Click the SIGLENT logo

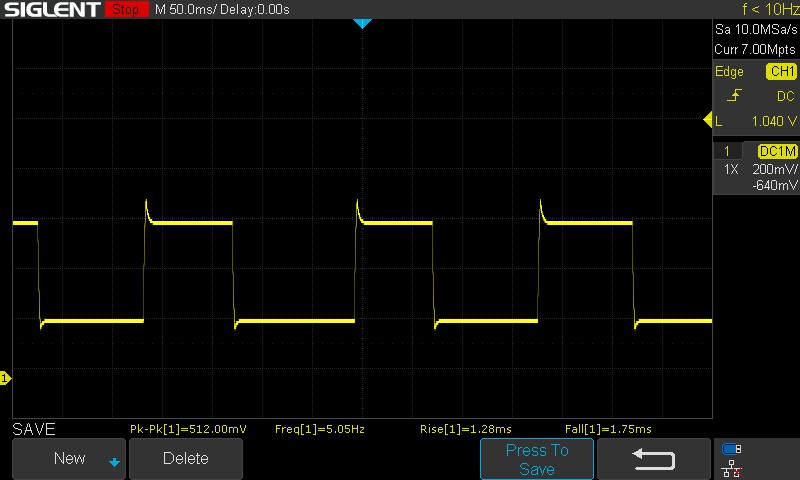click(x=52, y=9)
